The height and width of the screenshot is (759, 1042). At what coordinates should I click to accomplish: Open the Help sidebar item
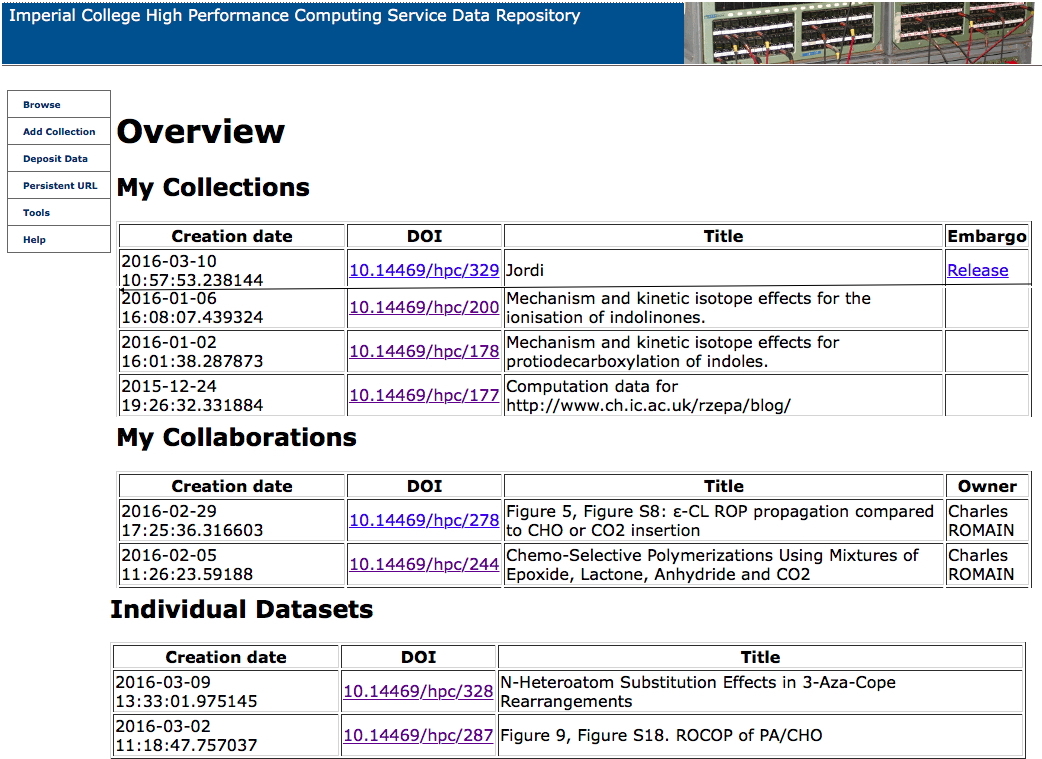(x=35, y=240)
